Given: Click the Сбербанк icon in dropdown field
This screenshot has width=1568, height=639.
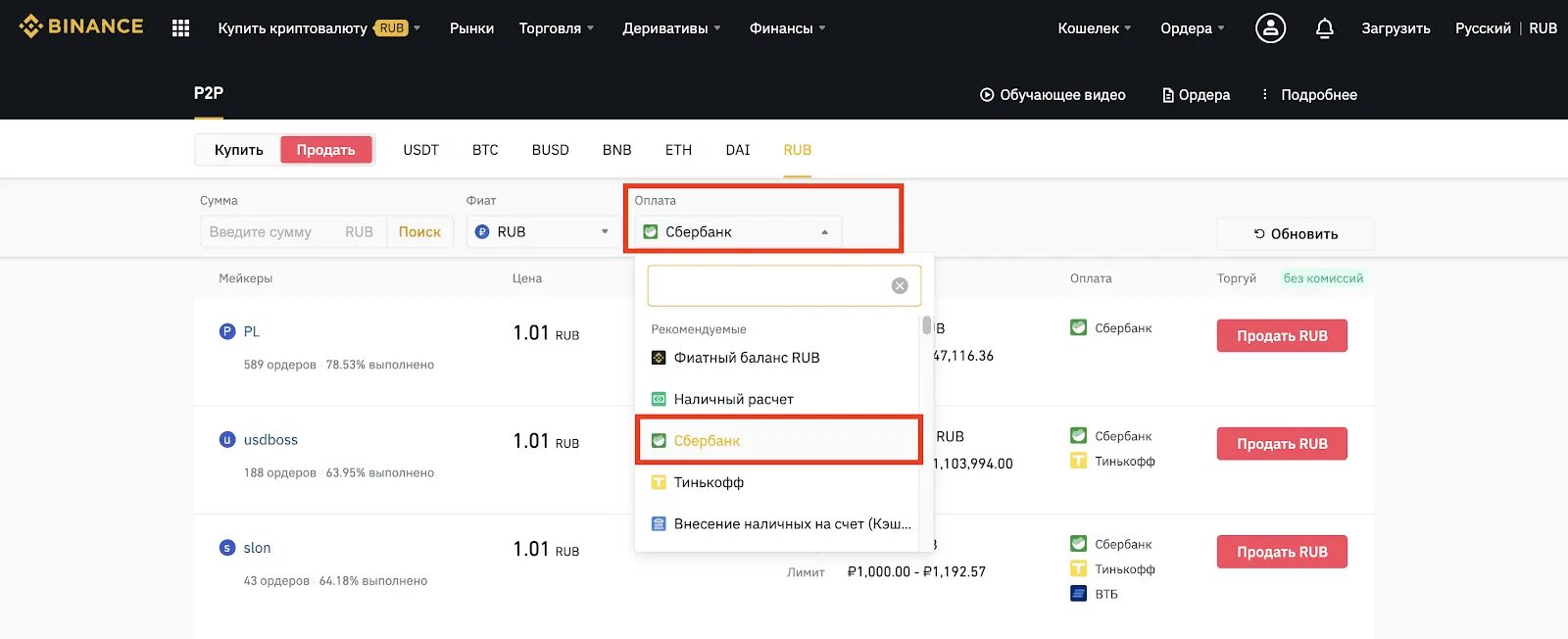Looking at the screenshot, I should pyautogui.click(x=650, y=232).
